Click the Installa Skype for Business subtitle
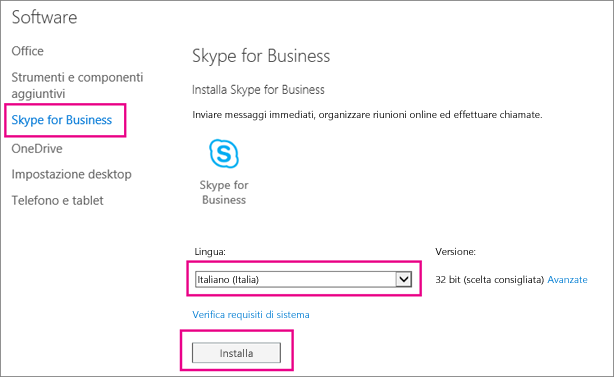 pyautogui.click(x=258, y=90)
